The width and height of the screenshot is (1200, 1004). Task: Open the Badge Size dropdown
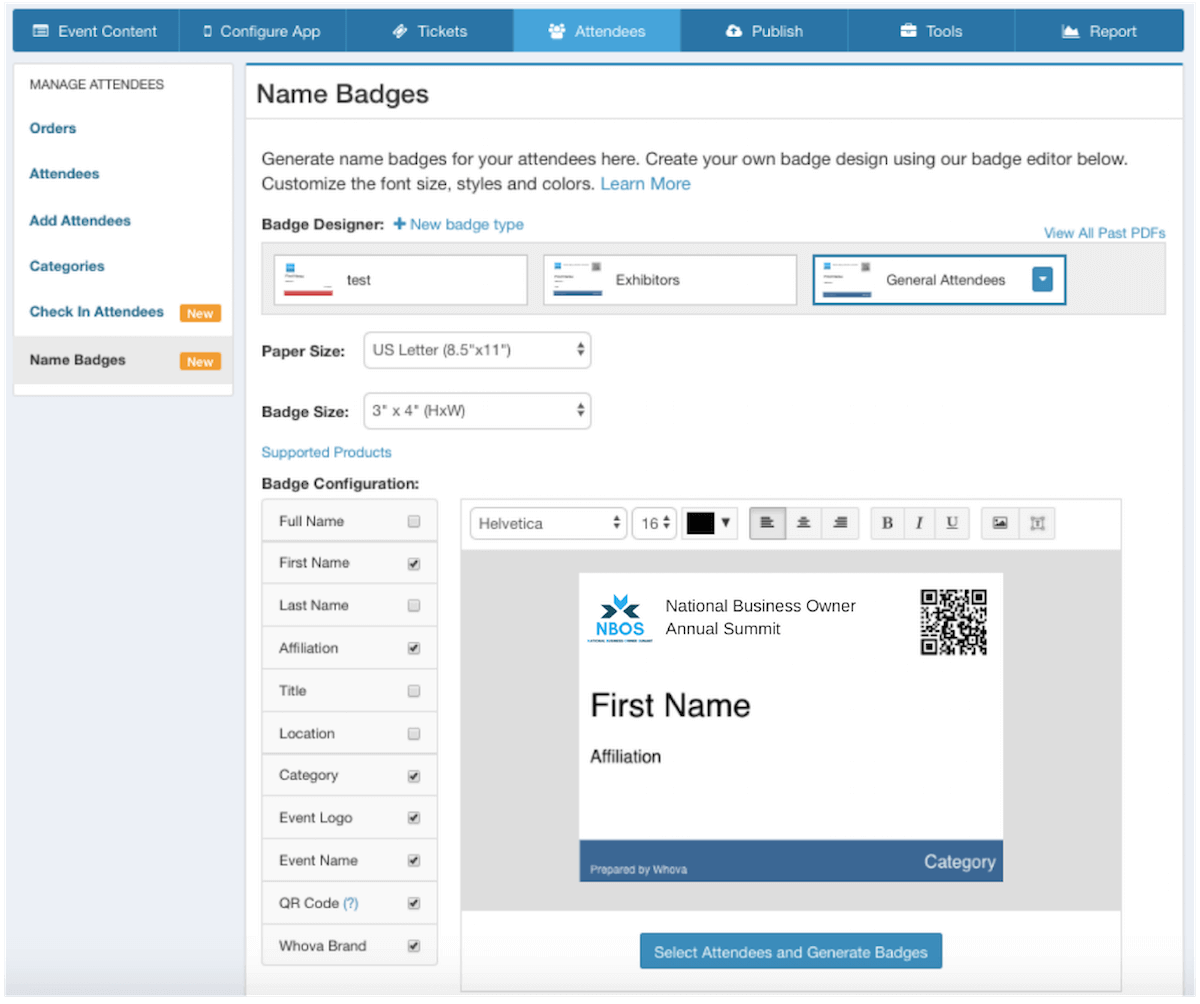477,411
